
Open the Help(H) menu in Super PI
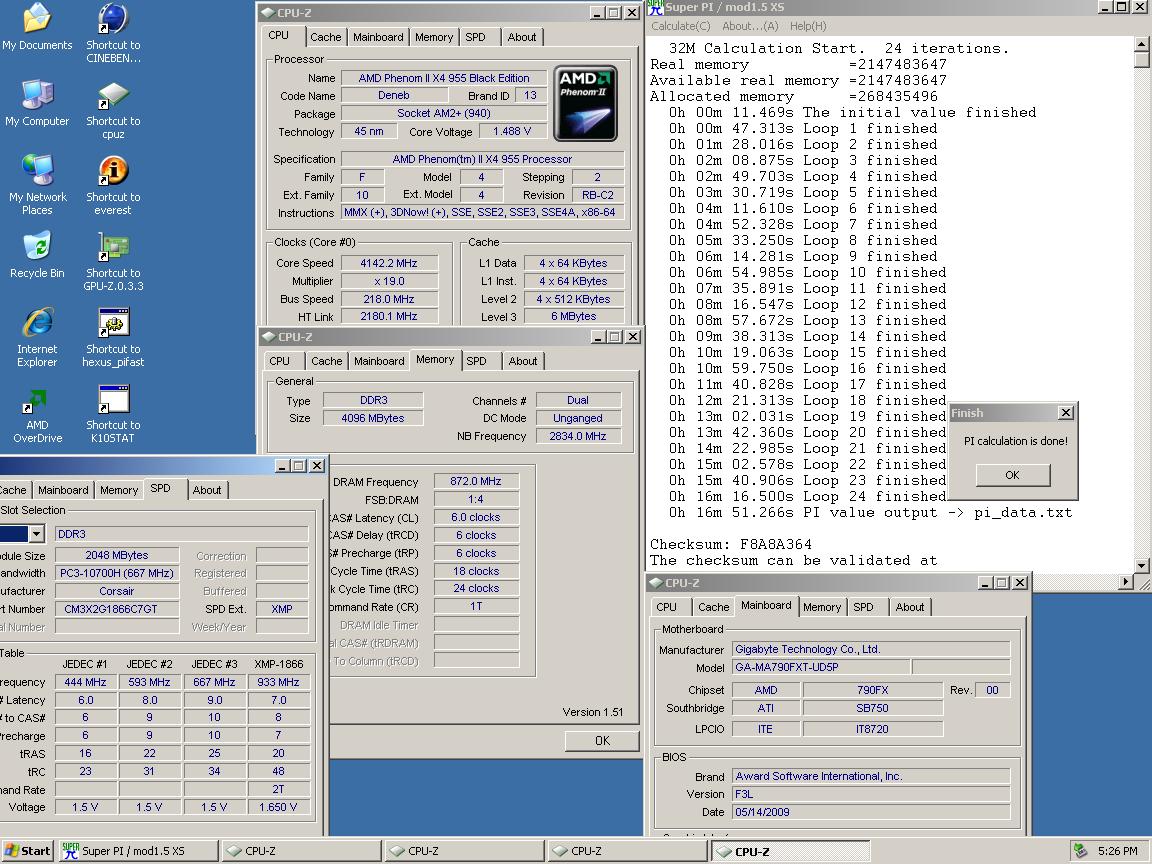coord(808,26)
